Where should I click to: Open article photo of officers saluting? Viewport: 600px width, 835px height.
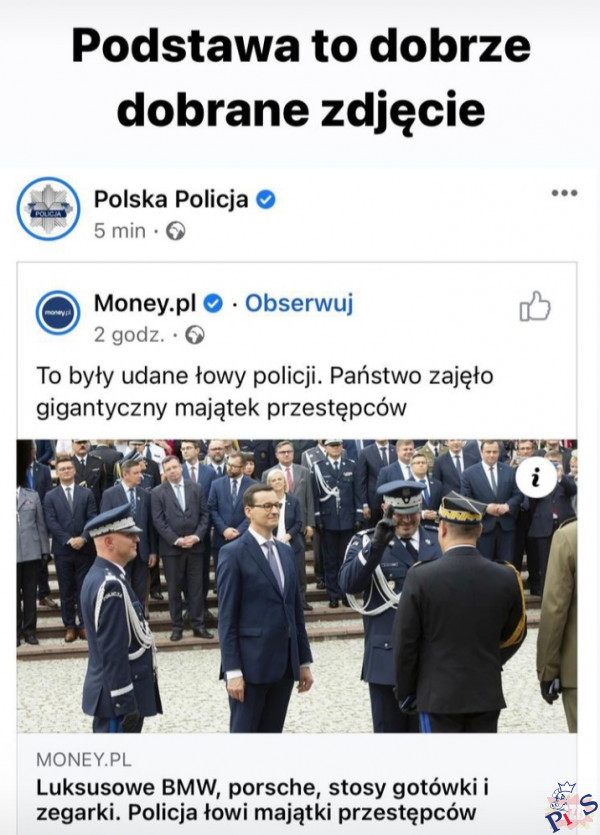(297, 586)
